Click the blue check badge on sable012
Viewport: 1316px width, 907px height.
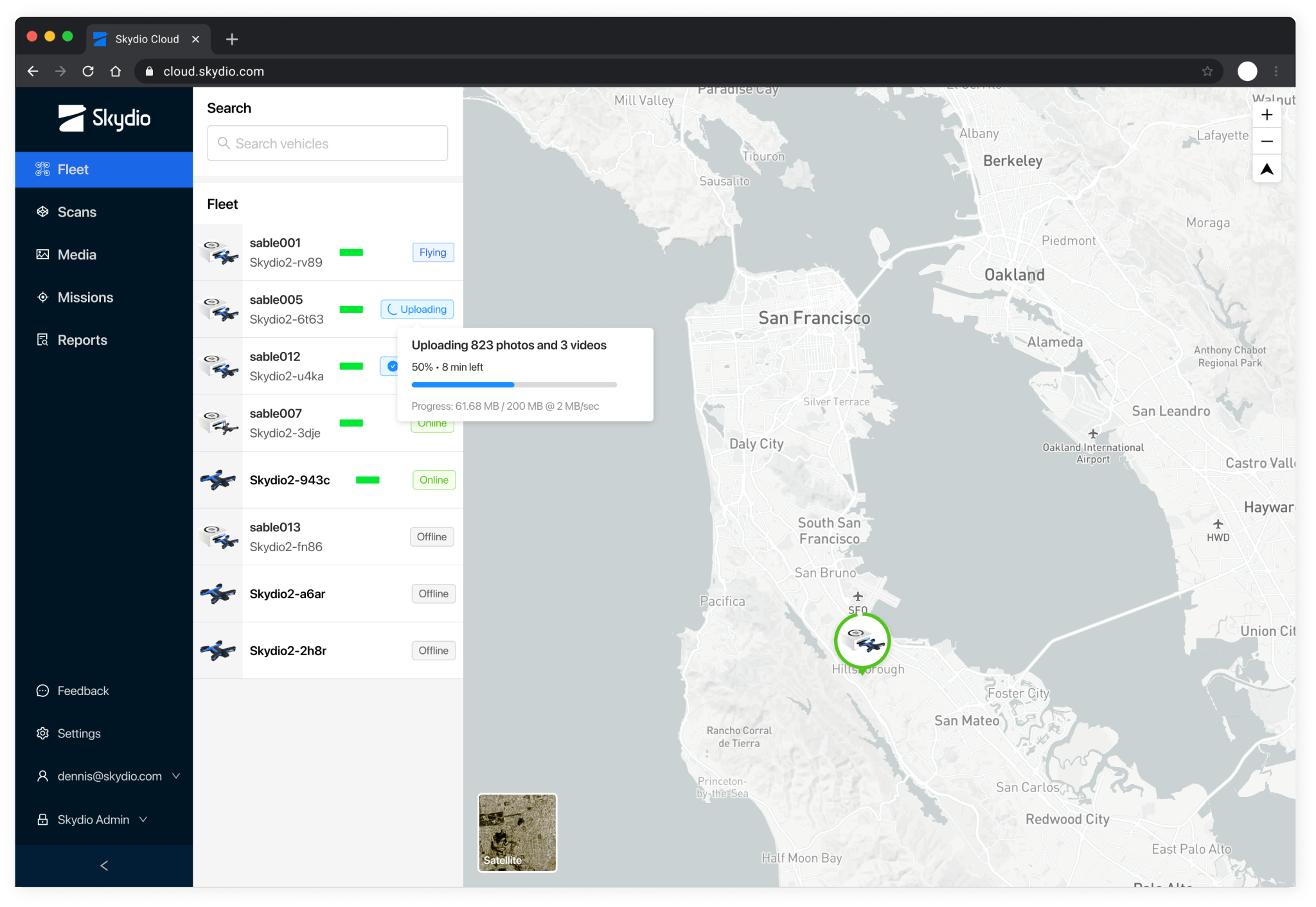[x=392, y=366]
